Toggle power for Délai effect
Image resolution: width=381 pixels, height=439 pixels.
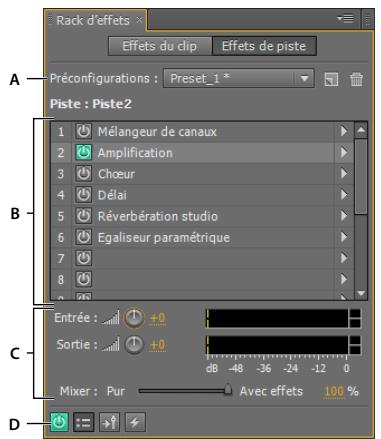click(x=83, y=195)
